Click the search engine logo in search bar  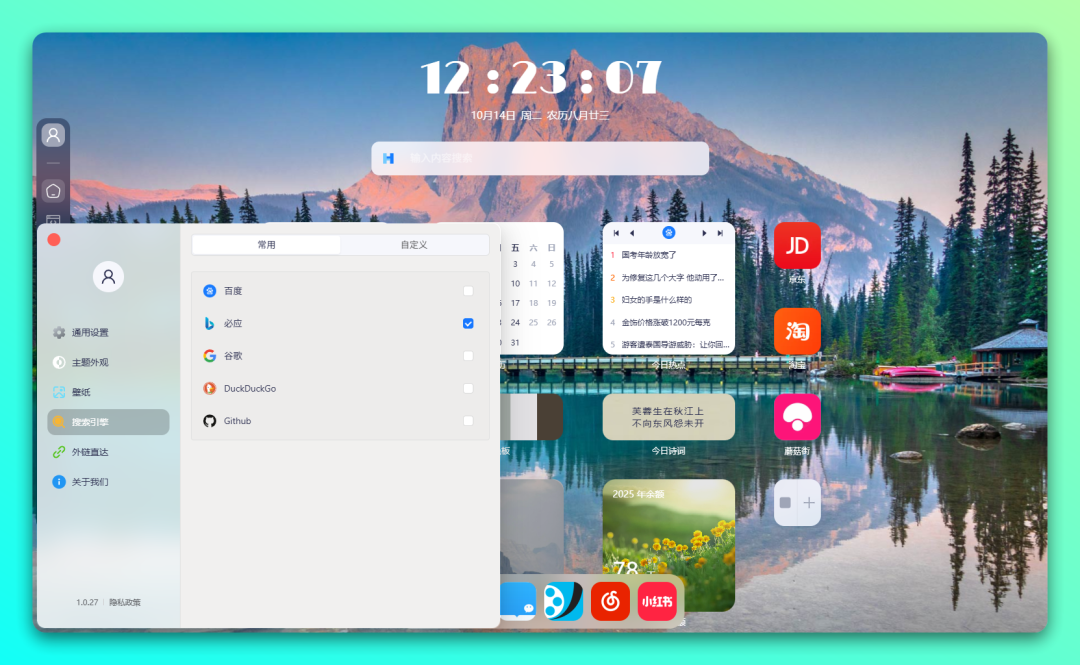click(x=389, y=158)
